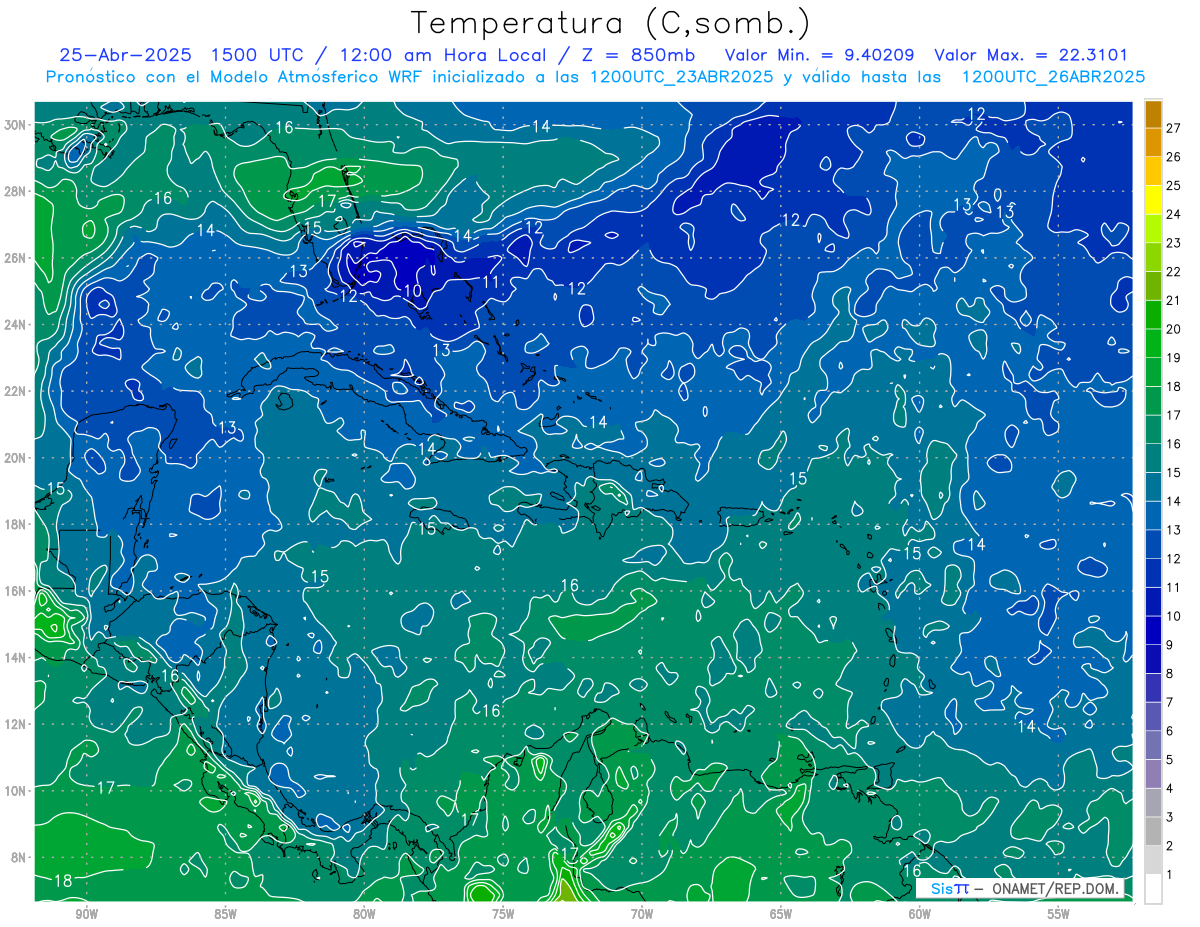
Task: Pick the yellow swatch in the color scale
Action: click(1153, 199)
